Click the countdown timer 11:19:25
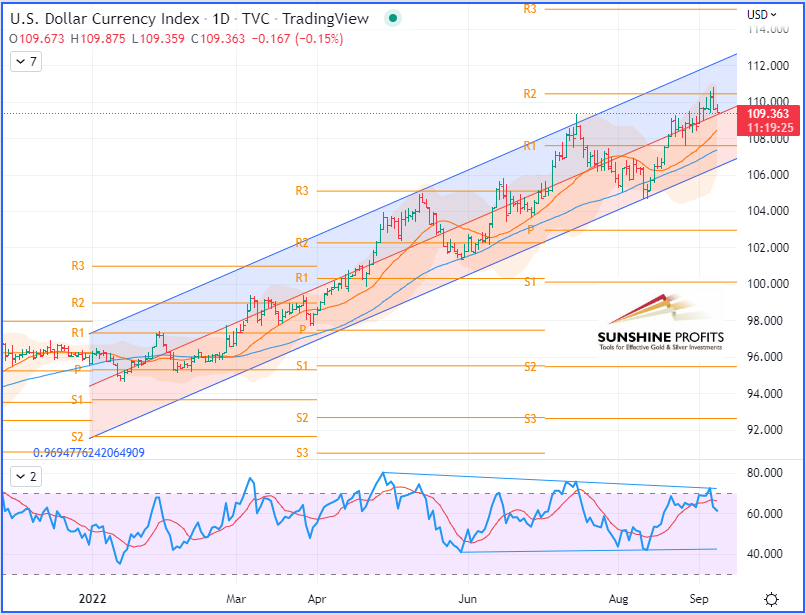Image resolution: width=806 pixels, height=615 pixels. (770, 128)
